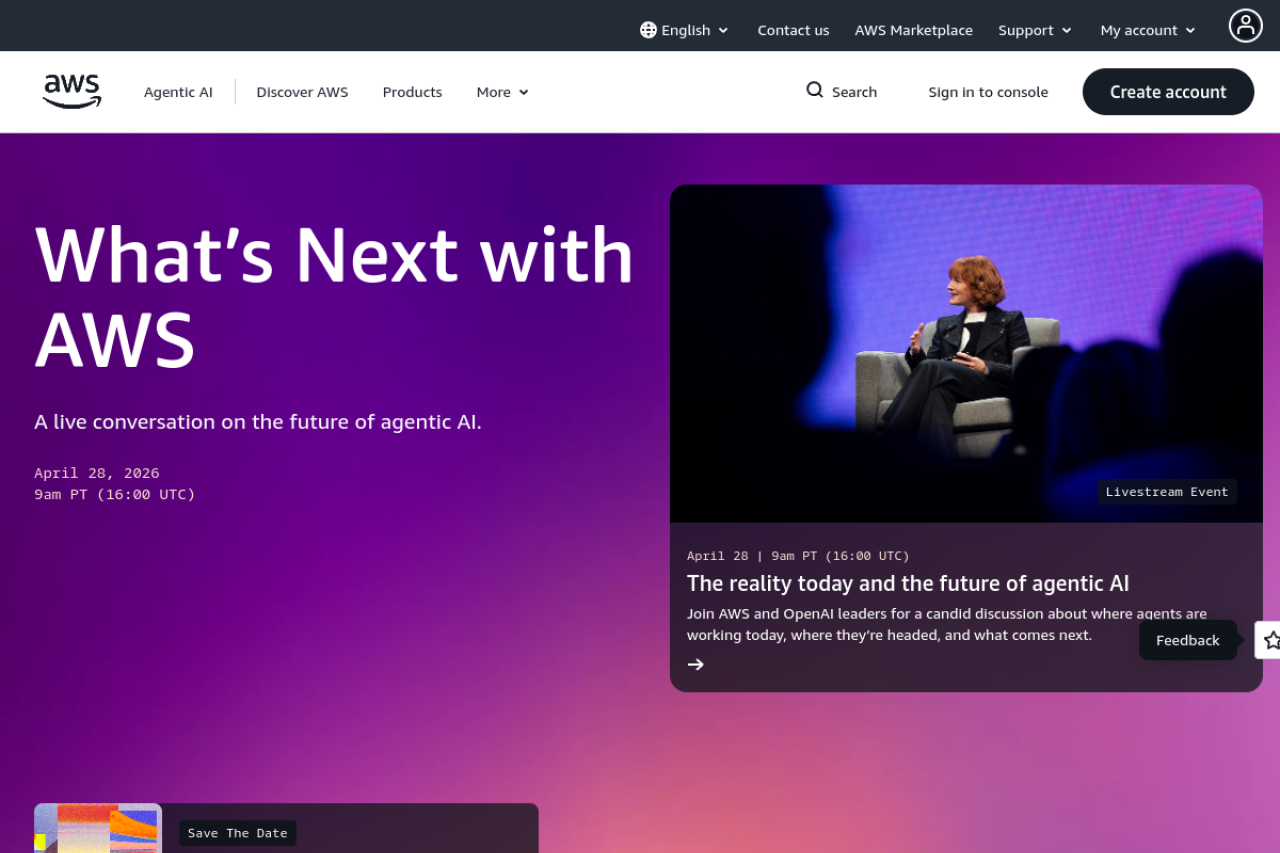Select Discover AWS in navigation

302,92
